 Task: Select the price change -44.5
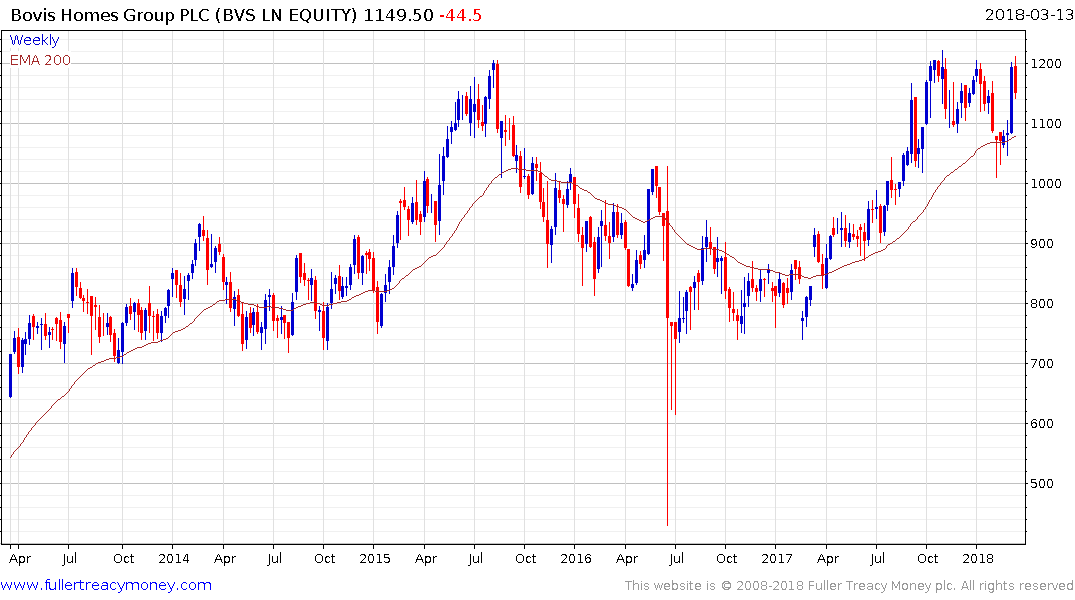coord(460,15)
